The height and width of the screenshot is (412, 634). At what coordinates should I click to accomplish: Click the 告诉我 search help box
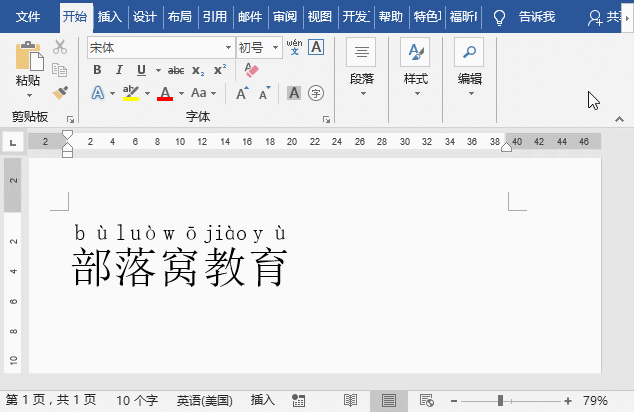point(537,17)
